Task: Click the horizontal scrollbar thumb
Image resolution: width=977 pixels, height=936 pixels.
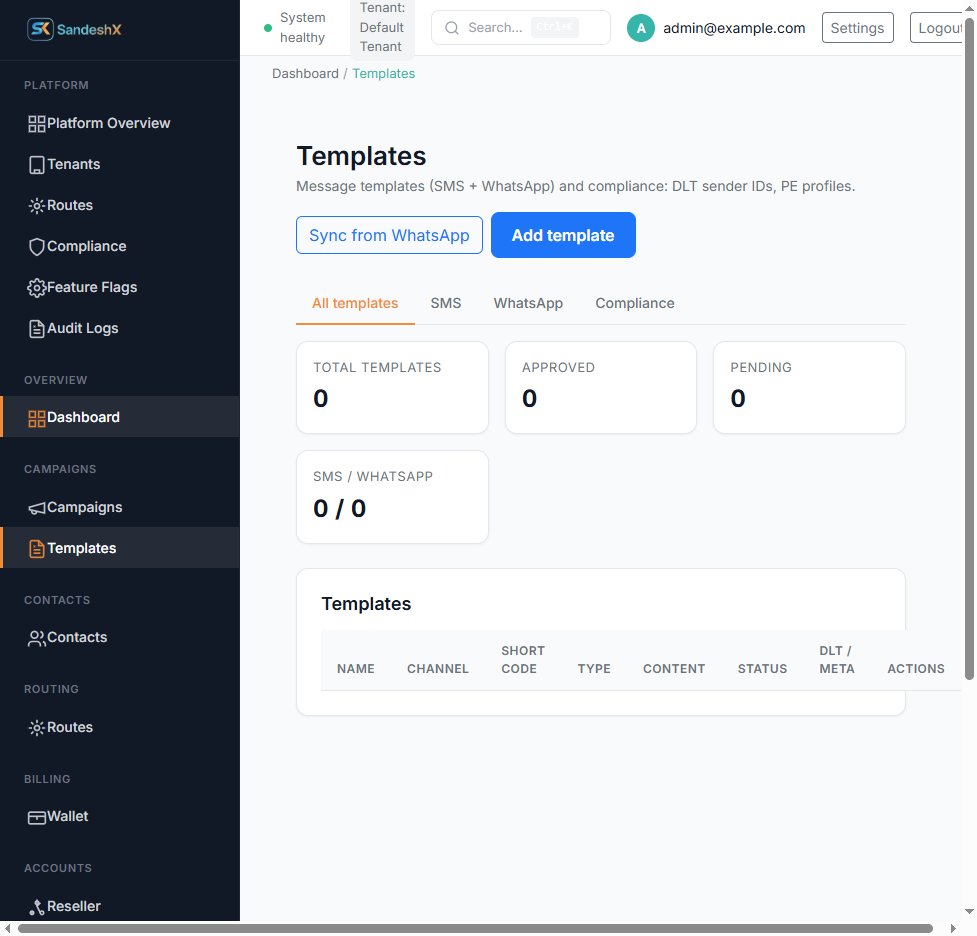Action: coord(475,929)
